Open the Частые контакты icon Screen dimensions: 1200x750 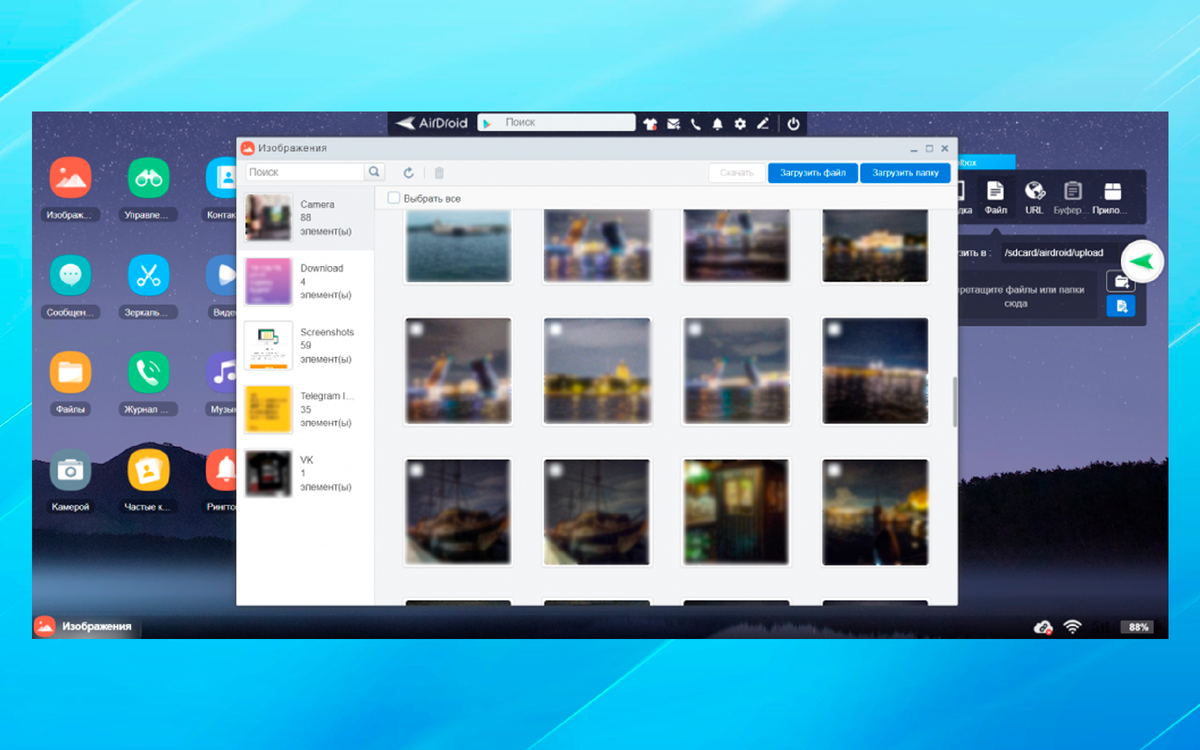pyautogui.click(x=149, y=469)
